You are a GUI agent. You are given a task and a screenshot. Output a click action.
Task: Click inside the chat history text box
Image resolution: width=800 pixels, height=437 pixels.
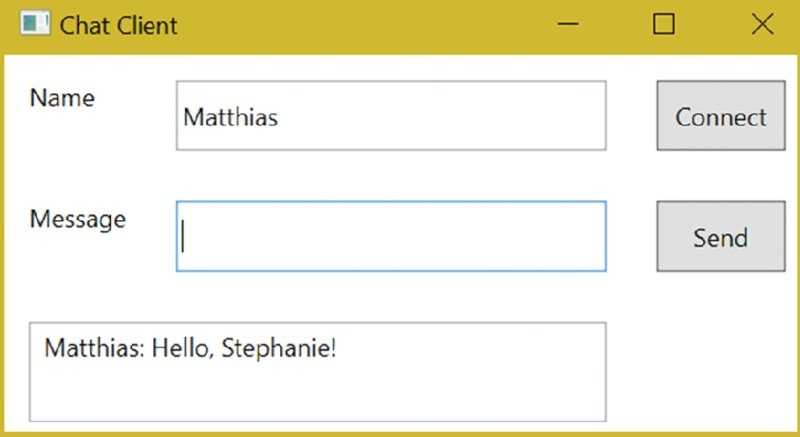(x=318, y=372)
